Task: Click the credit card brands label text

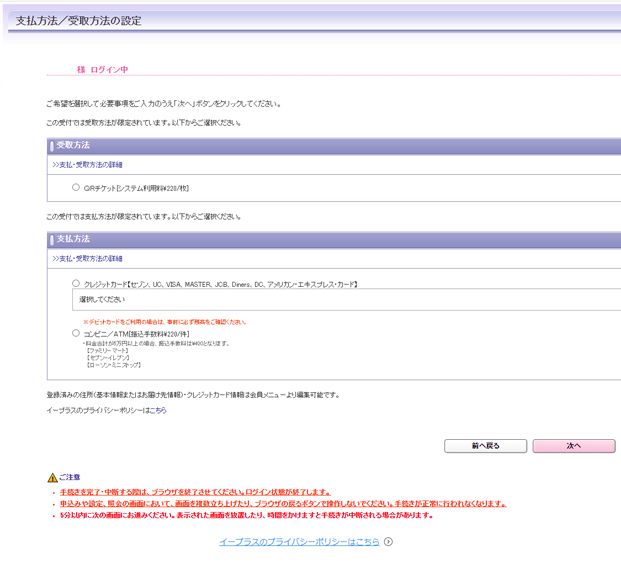Action: [220, 285]
